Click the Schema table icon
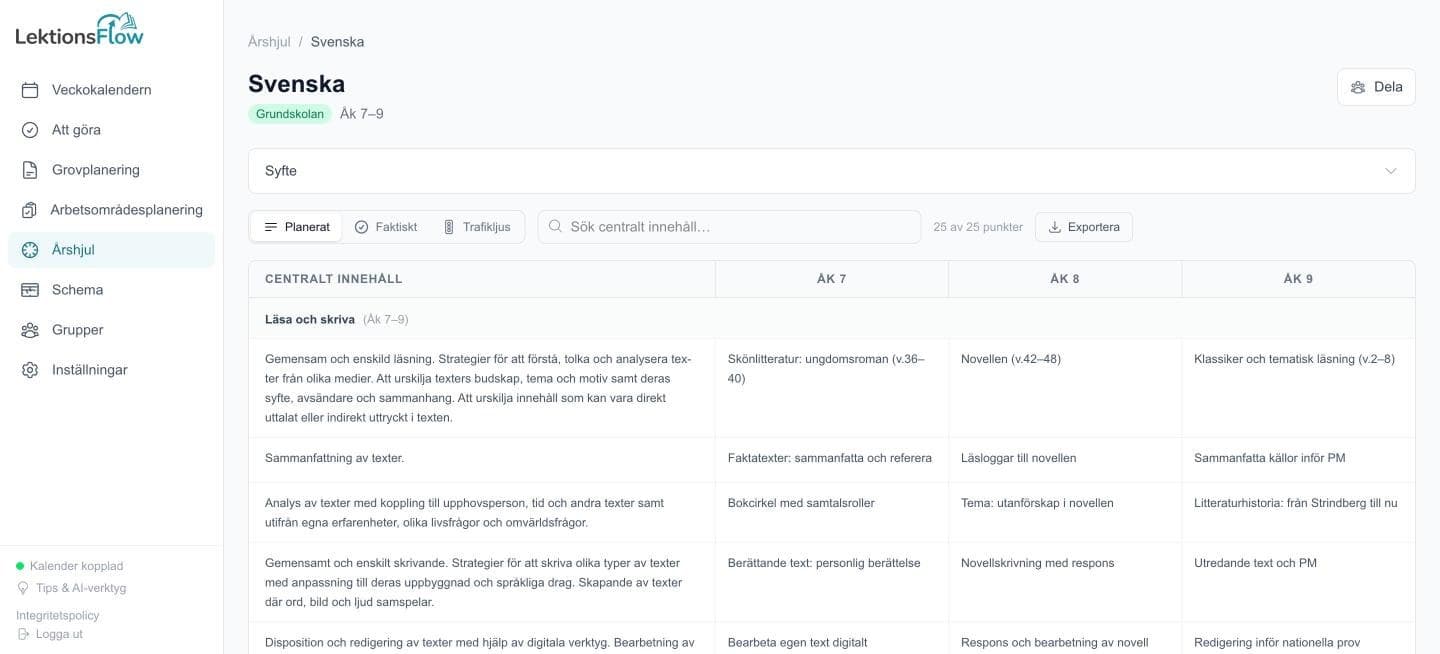Screen dimensions: 1440x654 point(30,290)
